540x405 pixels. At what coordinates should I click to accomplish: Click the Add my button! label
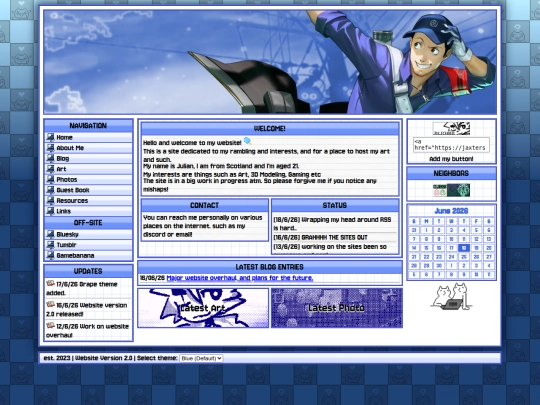[x=451, y=159]
